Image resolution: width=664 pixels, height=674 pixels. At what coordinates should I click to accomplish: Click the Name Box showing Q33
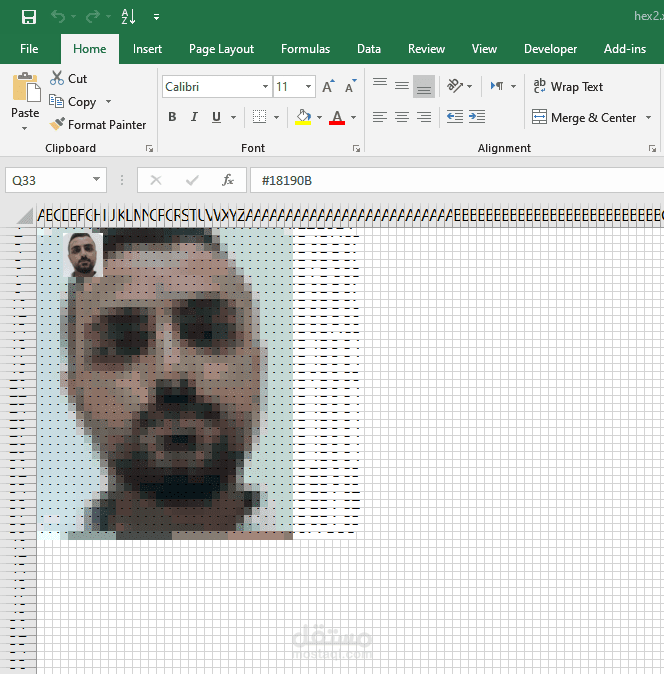pyautogui.click(x=47, y=180)
